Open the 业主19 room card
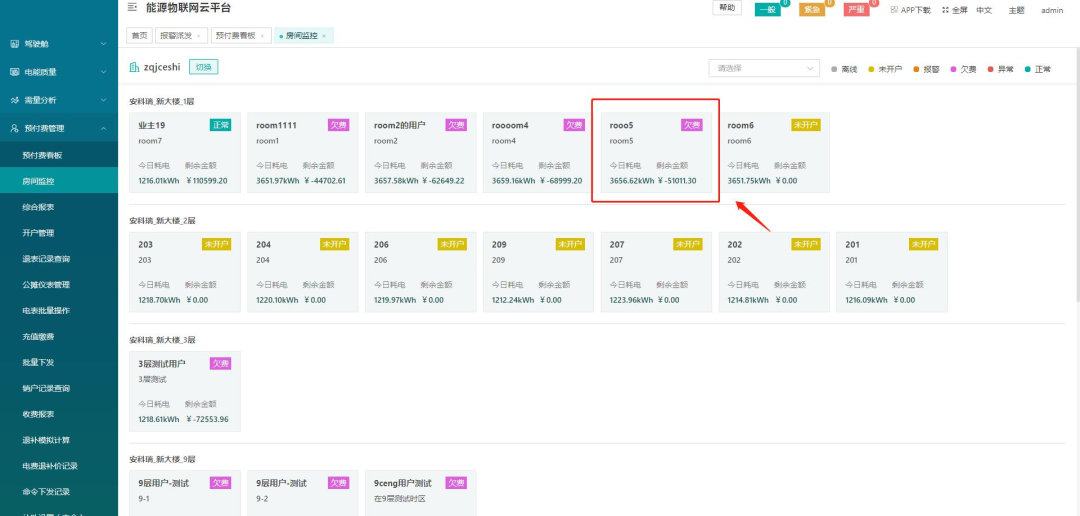The image size is (1080, 516). (185, 152)
